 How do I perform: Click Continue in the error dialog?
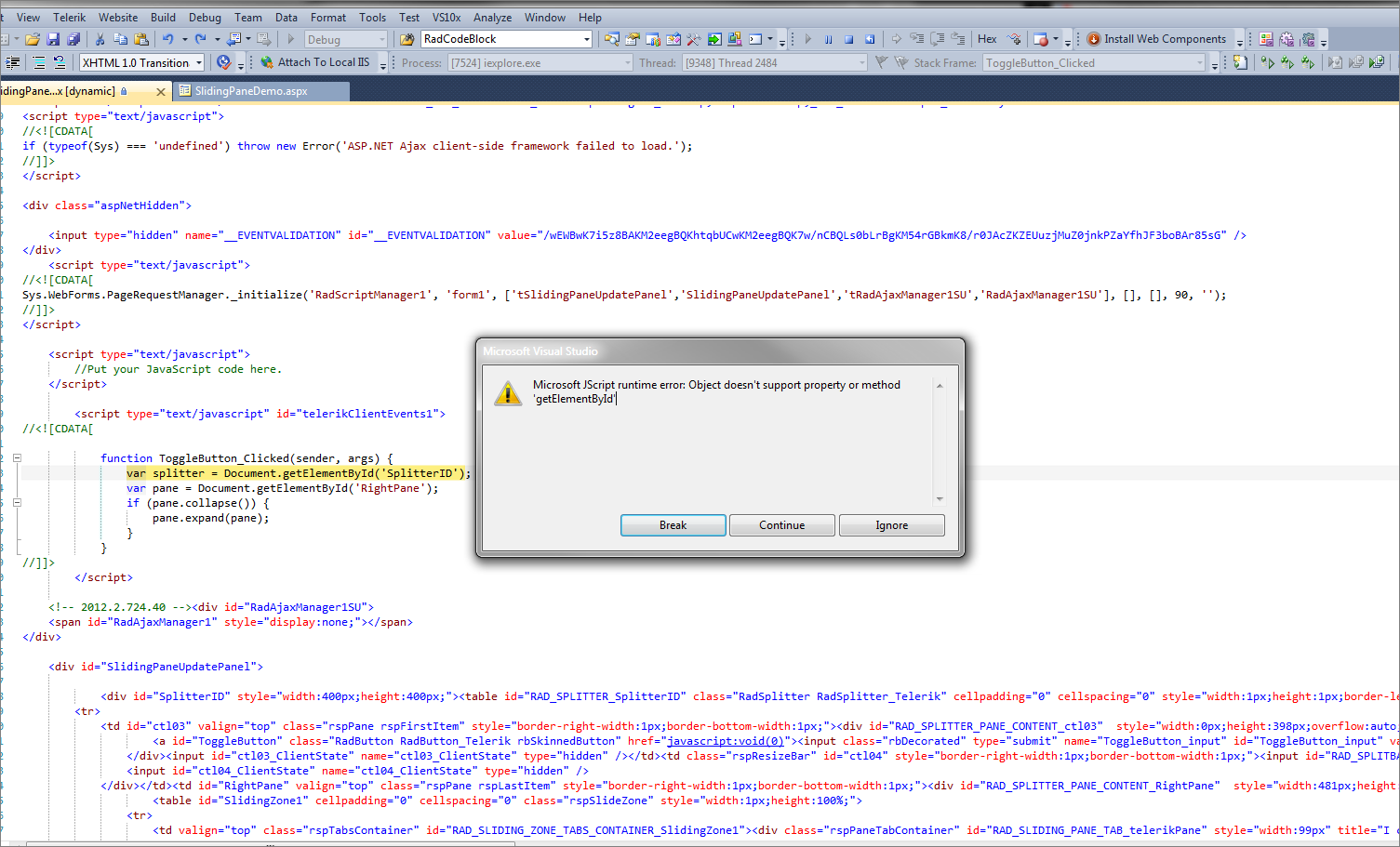click(781, 525)
